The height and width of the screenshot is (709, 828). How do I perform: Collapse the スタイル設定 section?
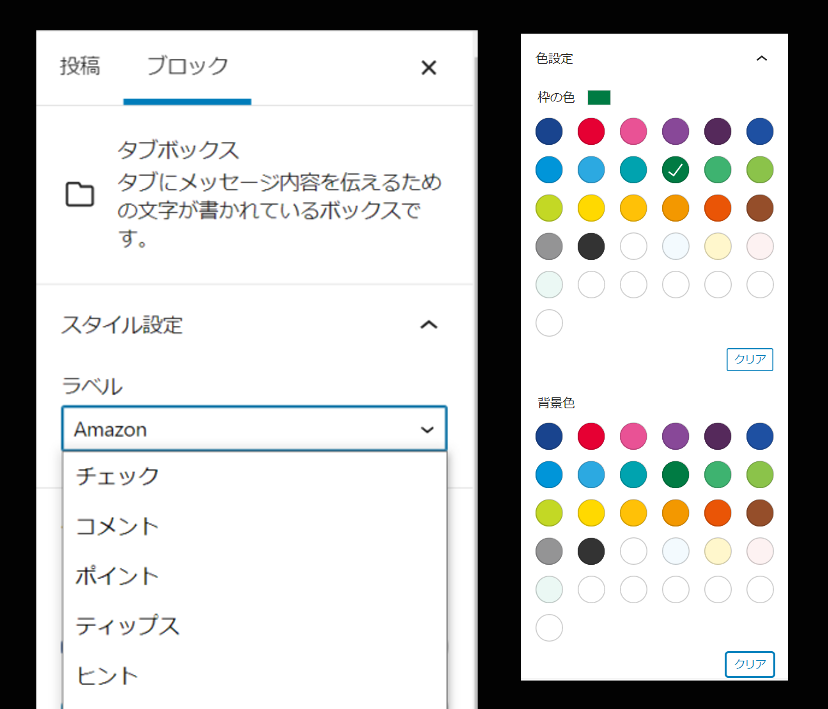coord(429,325)
